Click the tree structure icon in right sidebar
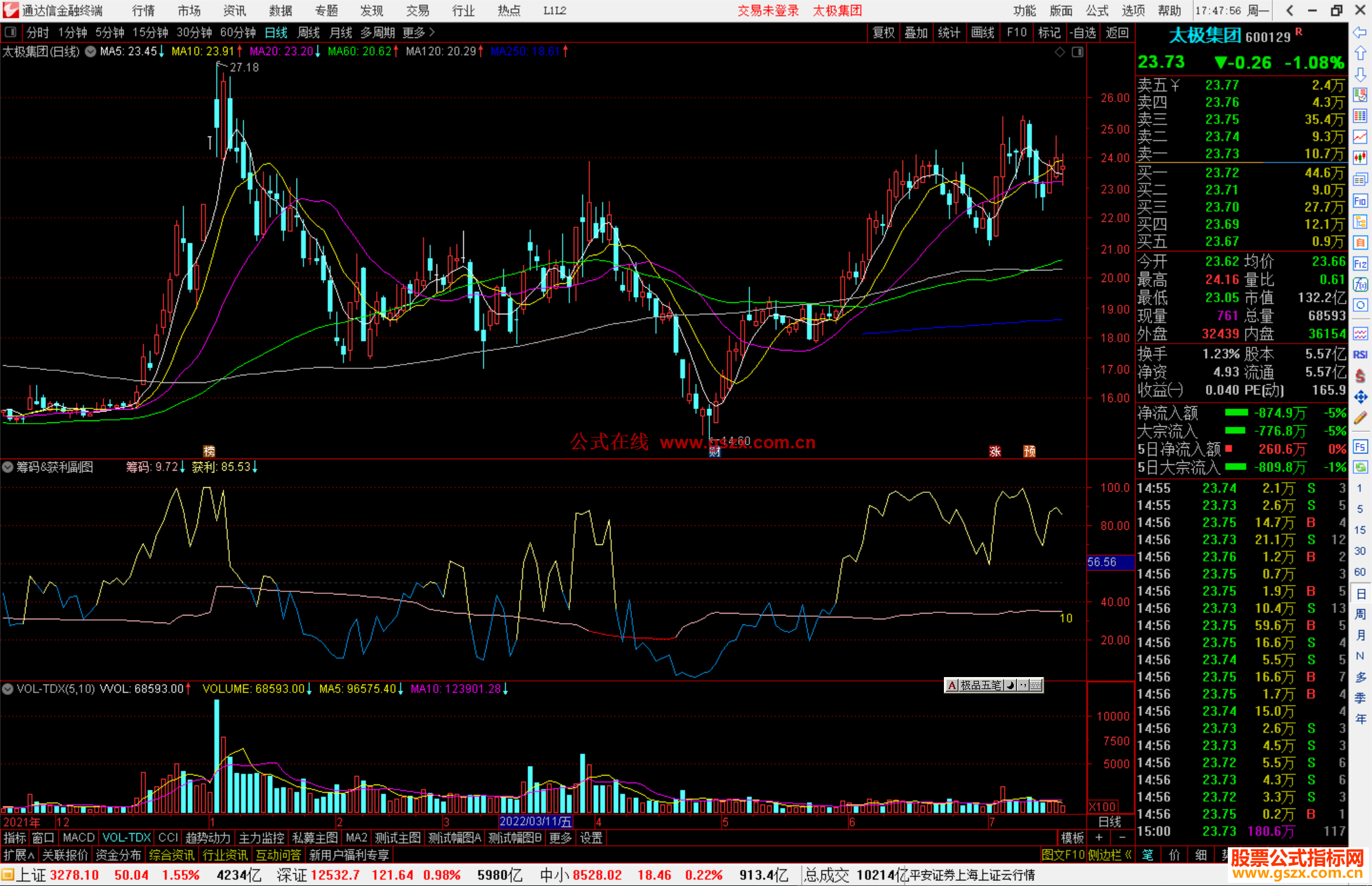This screenshot has height=886, width=1372. click(x=1360, y=222)
